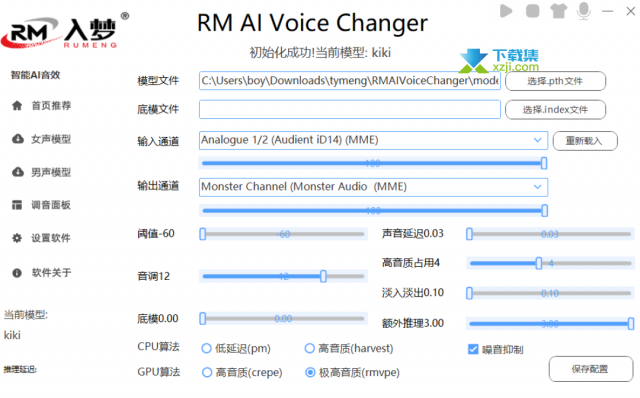Adjust the 底模0.00 slider
This screenshot has height=398, width=640.
coord(283,318)
